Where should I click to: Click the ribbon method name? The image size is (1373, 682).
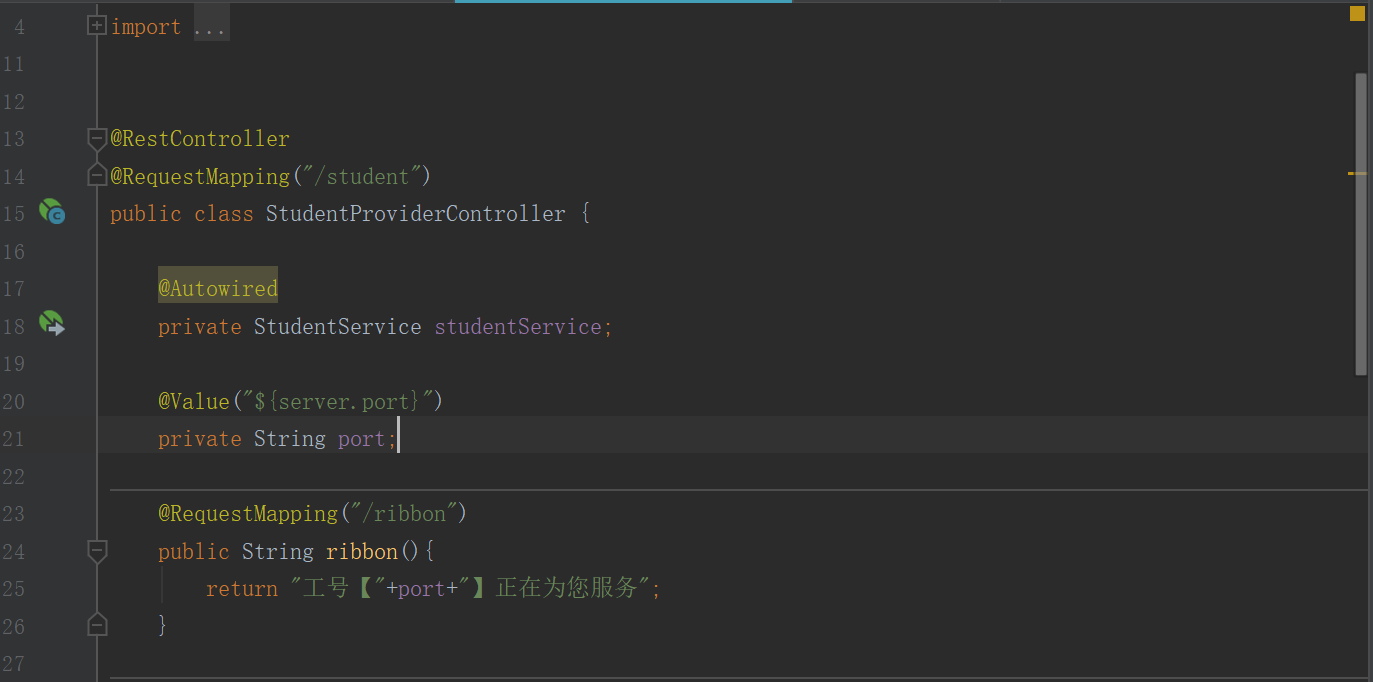tap(361, 552)
